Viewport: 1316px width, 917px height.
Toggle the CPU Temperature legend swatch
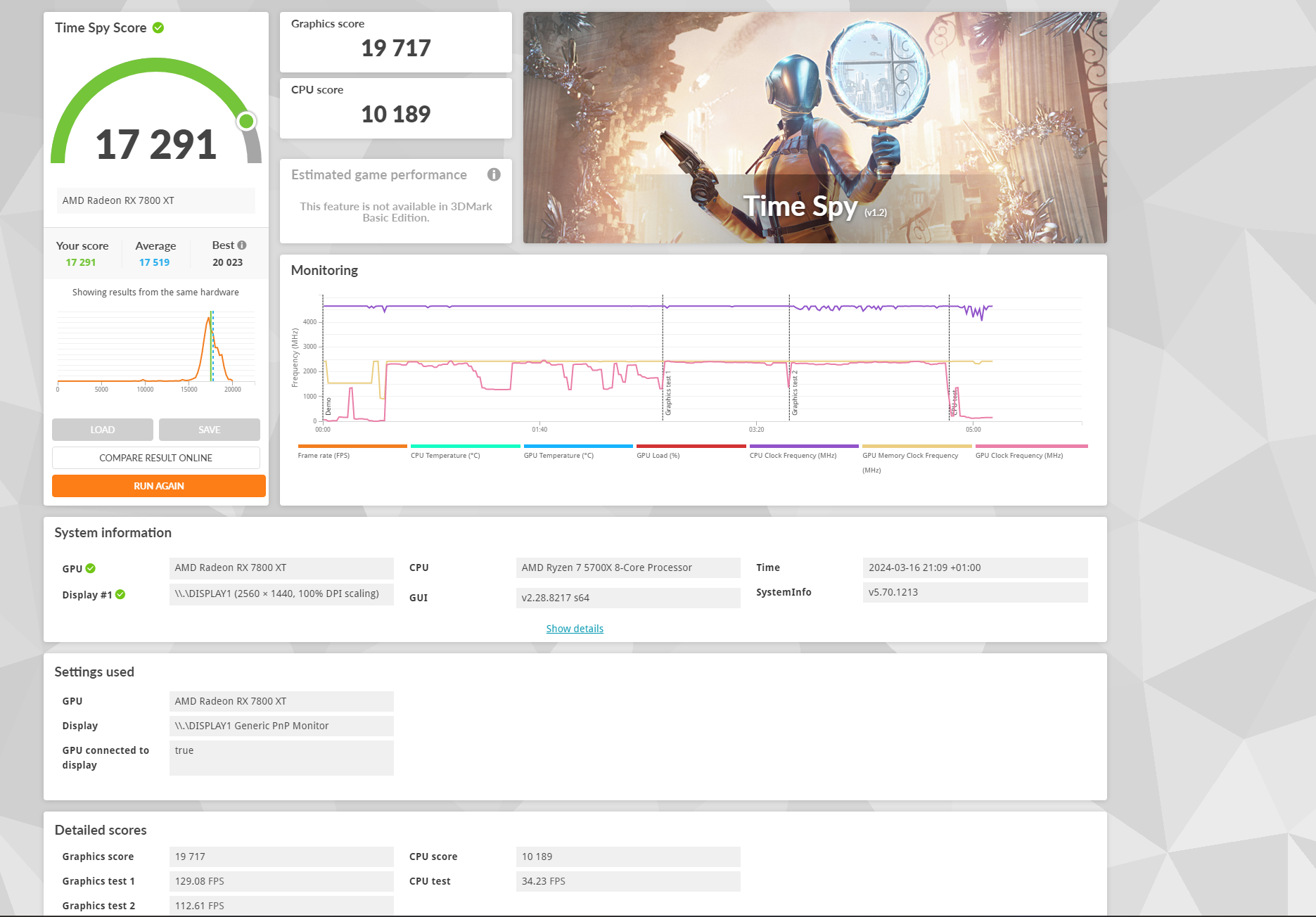466,446
